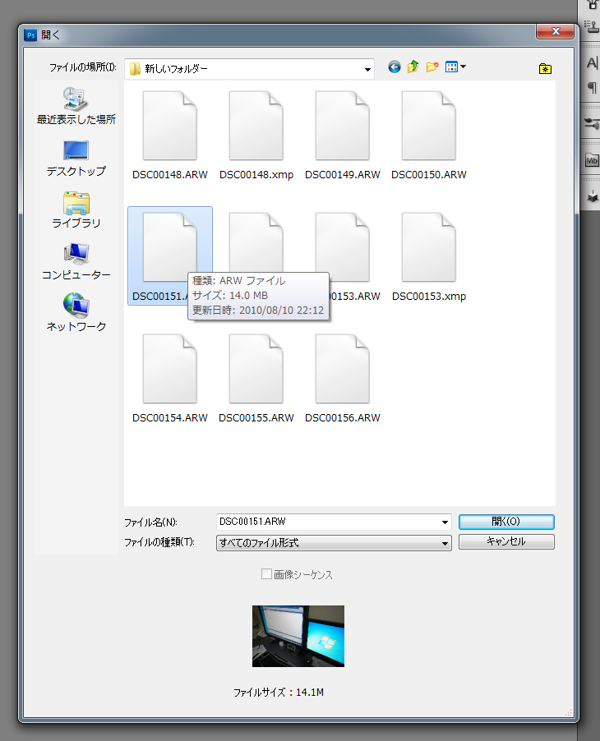Viewport: 600px width, 741px height.
Task: Click the Photoshop paragraph panel icon
Action: 592,87
